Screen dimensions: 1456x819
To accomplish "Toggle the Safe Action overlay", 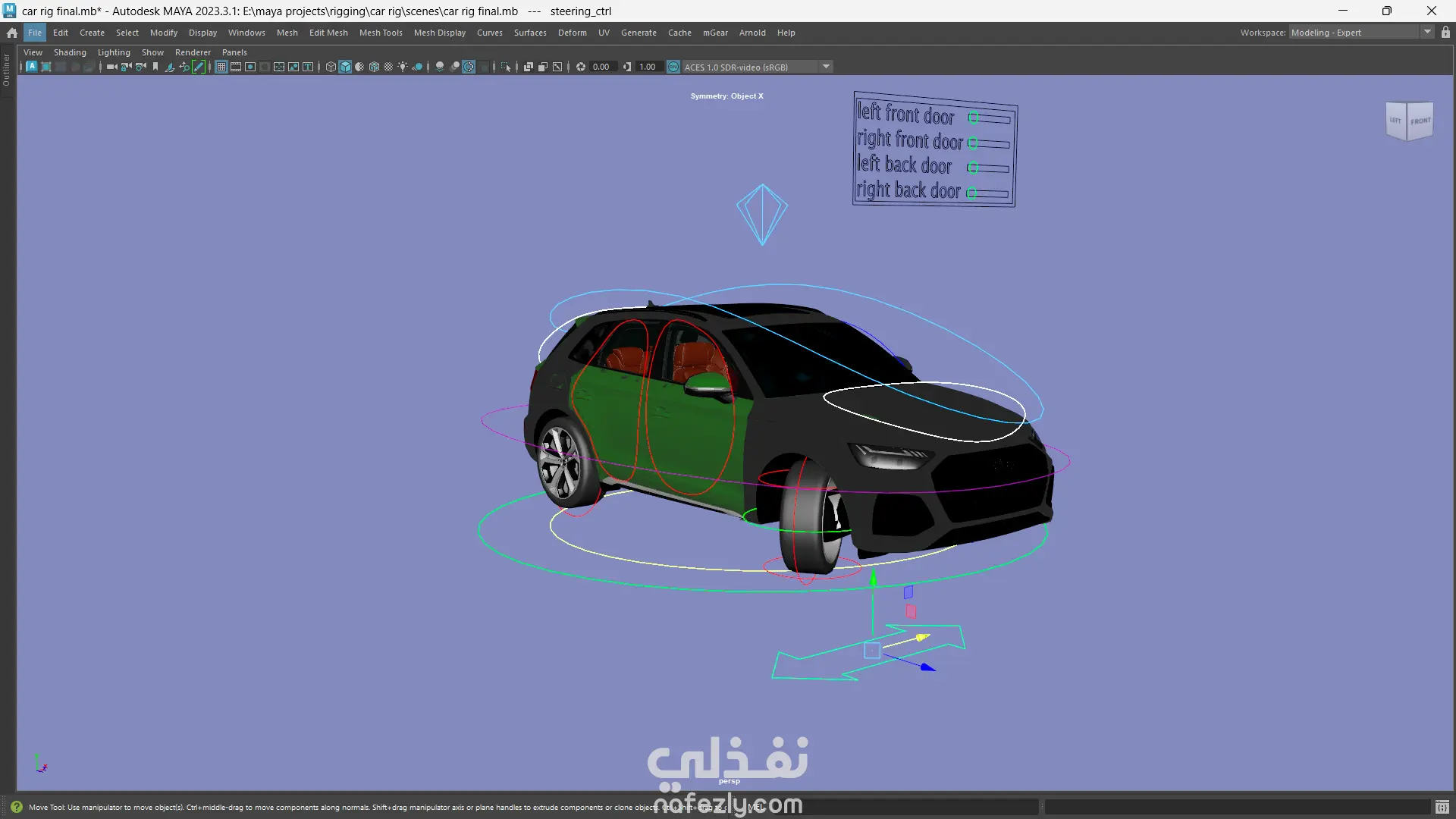I will (x=293, y=67).
